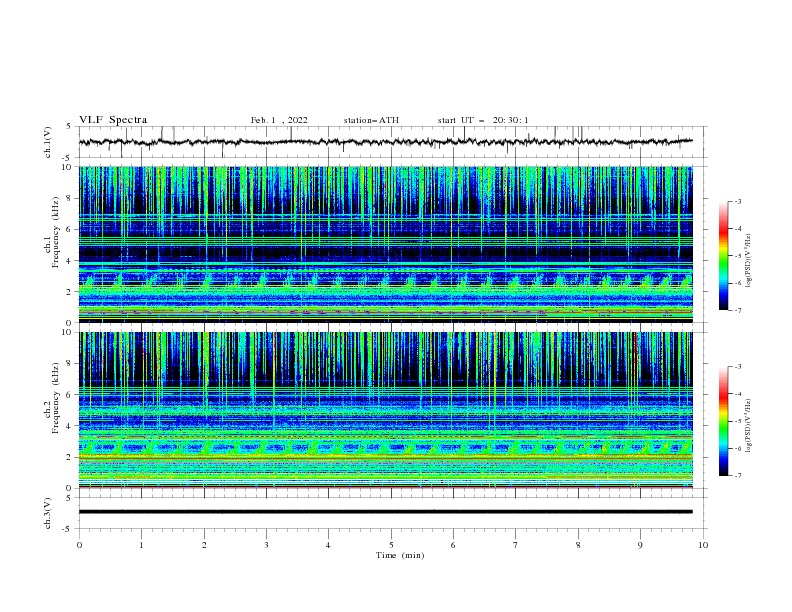Click the "-7" value below ch.2 colorbar
Screen dimensions: 792x612
(x=737, y=475)
